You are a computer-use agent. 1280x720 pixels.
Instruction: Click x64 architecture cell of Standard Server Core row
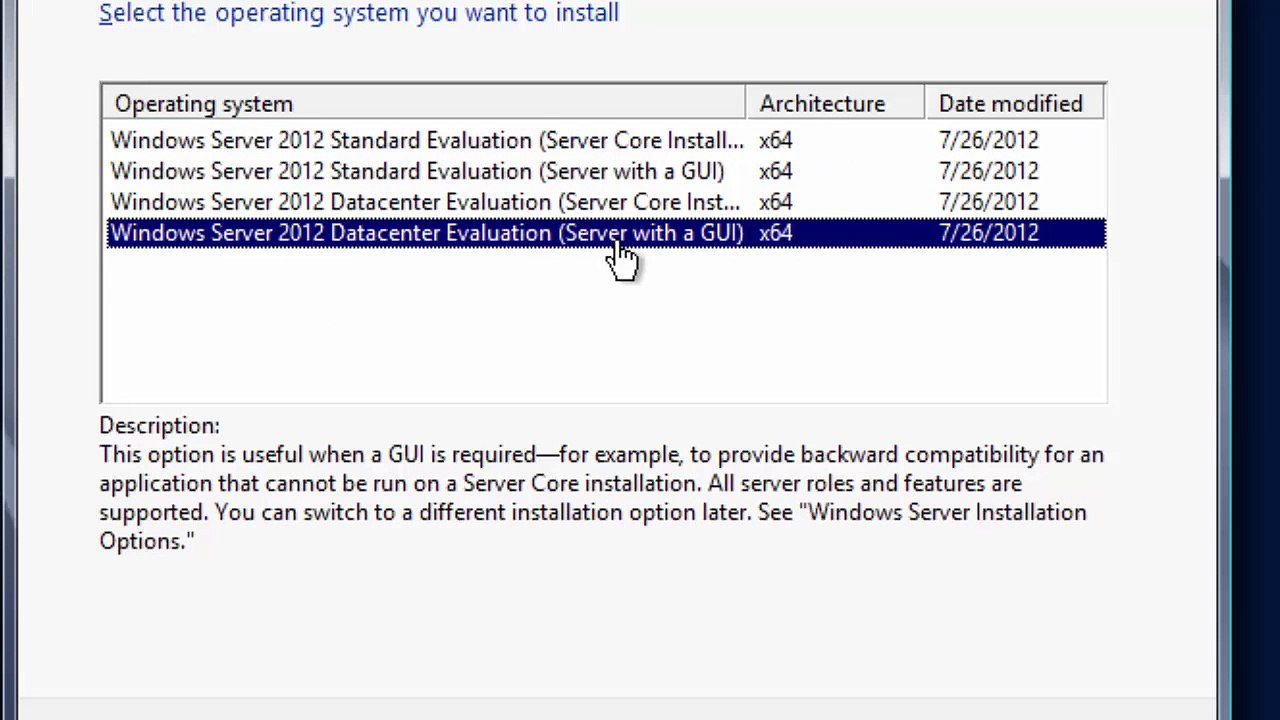776,141
